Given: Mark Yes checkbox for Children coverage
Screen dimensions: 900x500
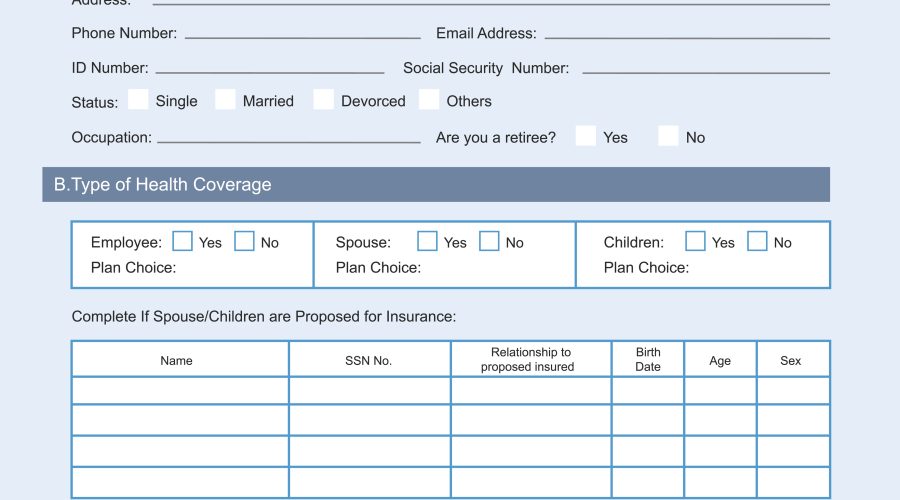Looking at the screenshot, I should click(695, 241).
